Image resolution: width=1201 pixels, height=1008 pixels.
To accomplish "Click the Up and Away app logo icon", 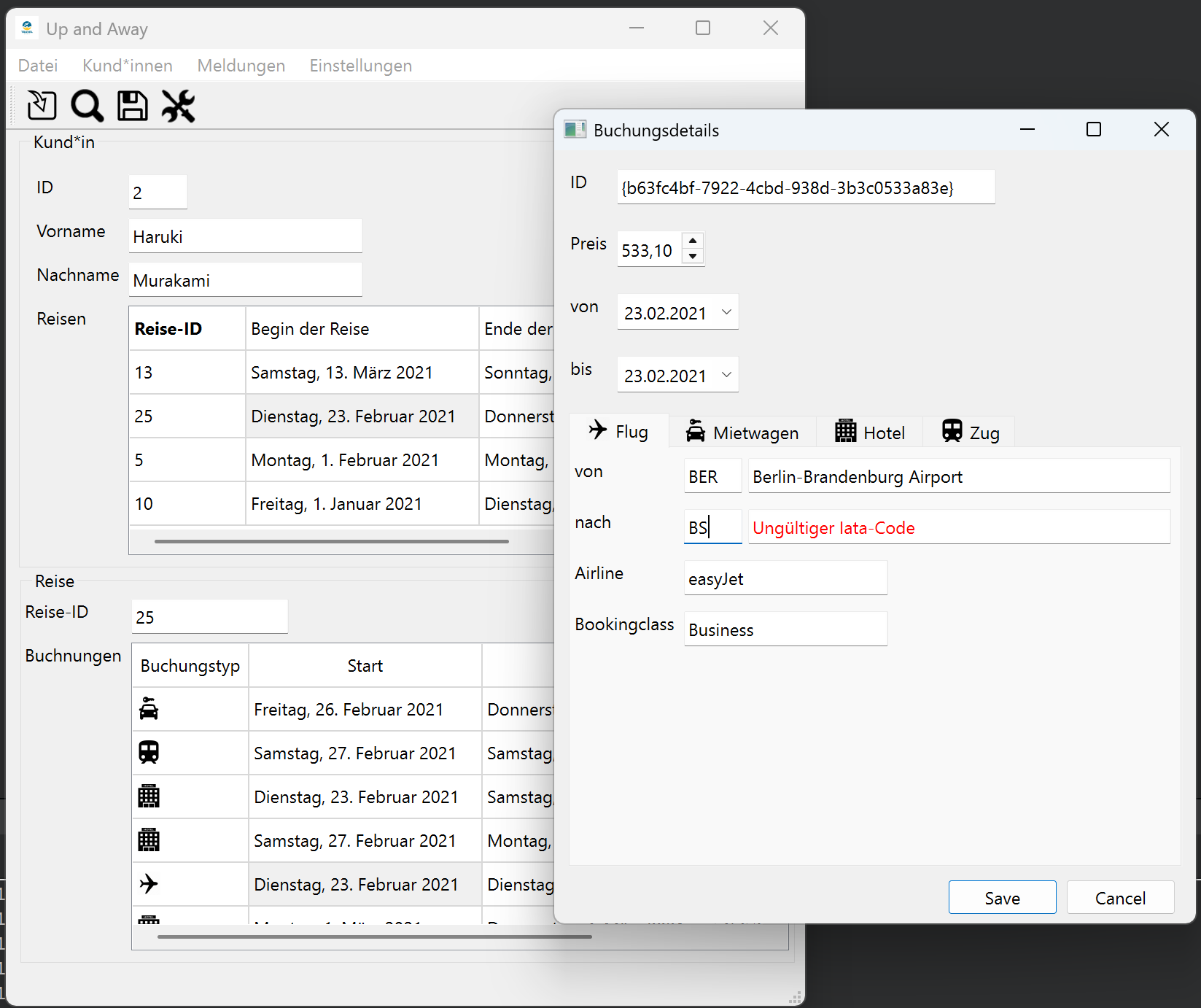I will tap(27, 28).
